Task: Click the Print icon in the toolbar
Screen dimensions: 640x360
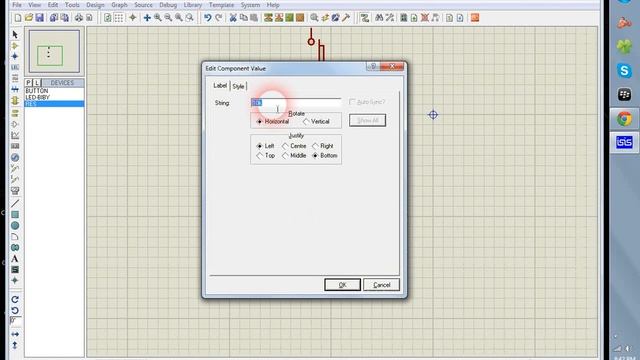Action: pyautogui.click(x=79, y=18)
